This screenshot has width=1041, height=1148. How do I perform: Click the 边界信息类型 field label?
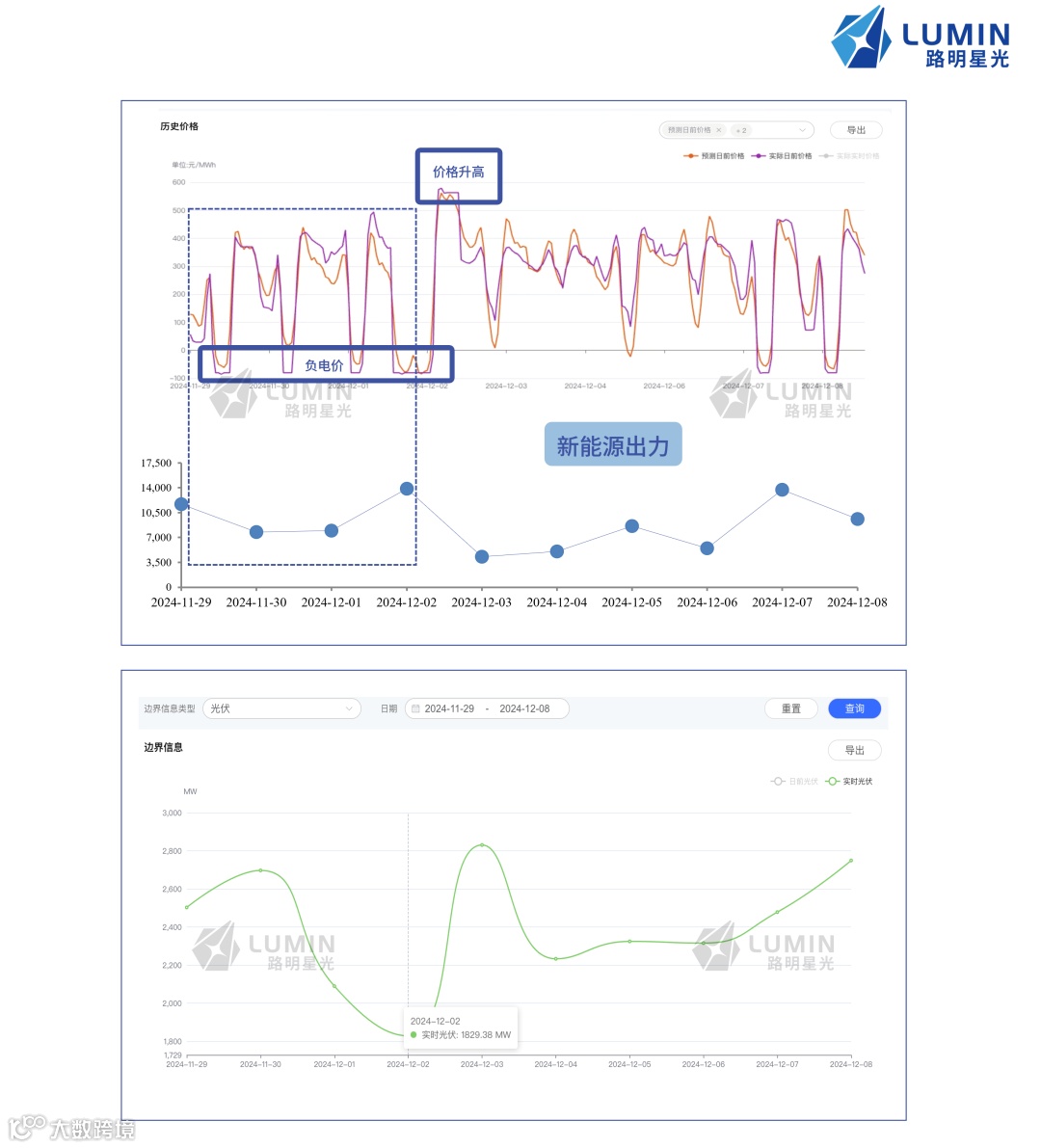(x=169, y=708)
